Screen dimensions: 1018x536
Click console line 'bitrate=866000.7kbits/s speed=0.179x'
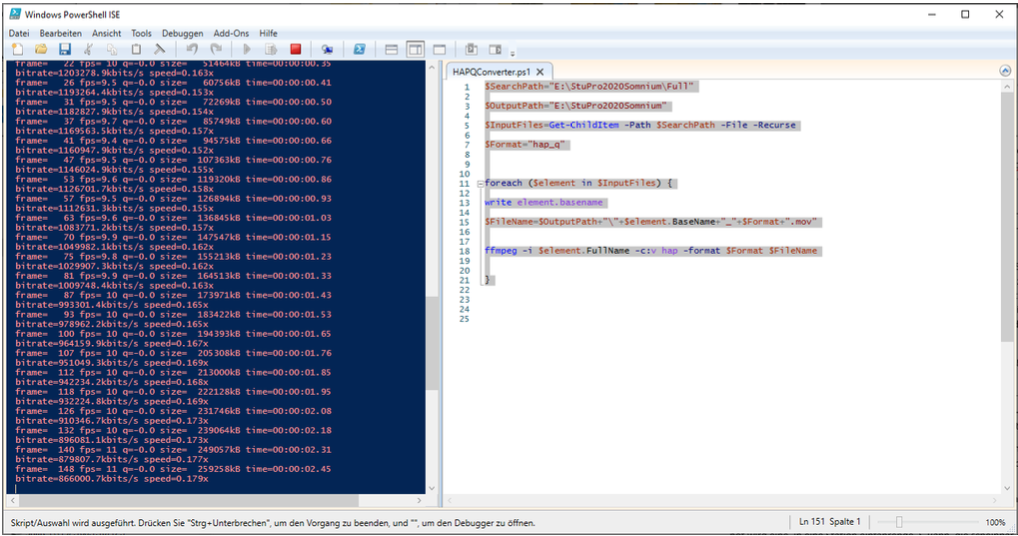[x=112, y=479]
